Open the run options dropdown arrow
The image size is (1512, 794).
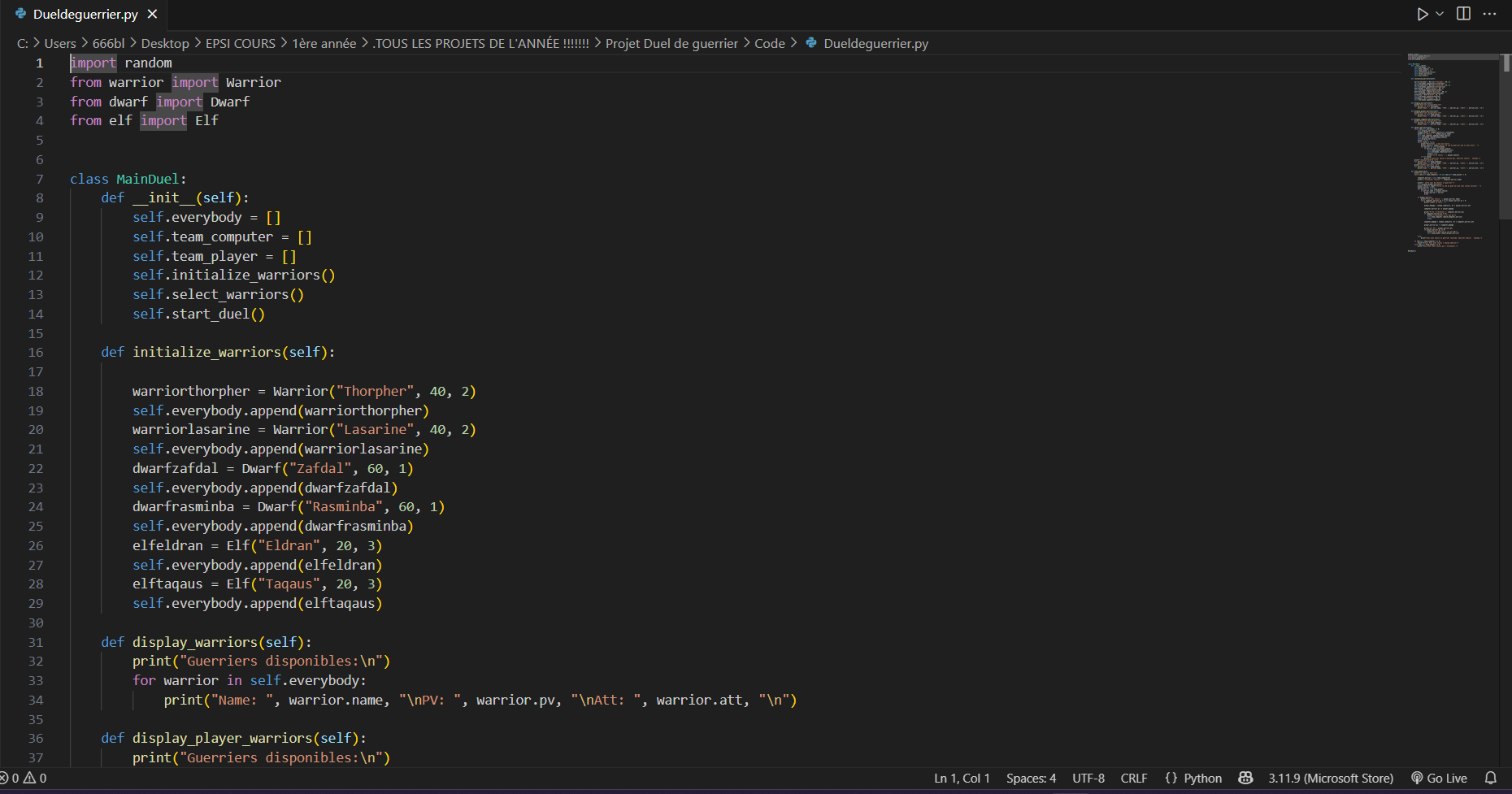coord(1440,14)
